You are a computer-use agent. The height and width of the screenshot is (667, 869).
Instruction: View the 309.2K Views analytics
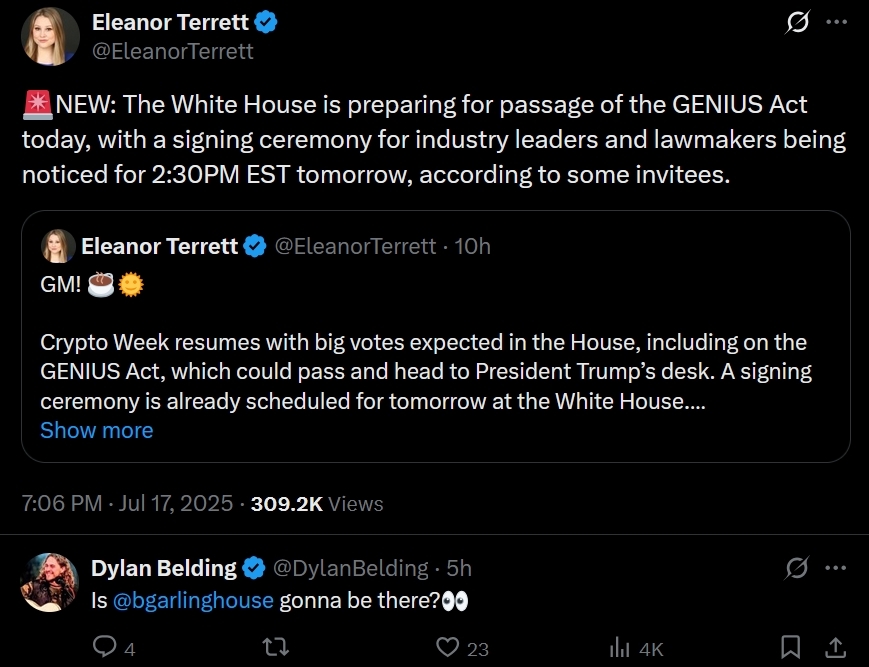(x=317, y=504)
